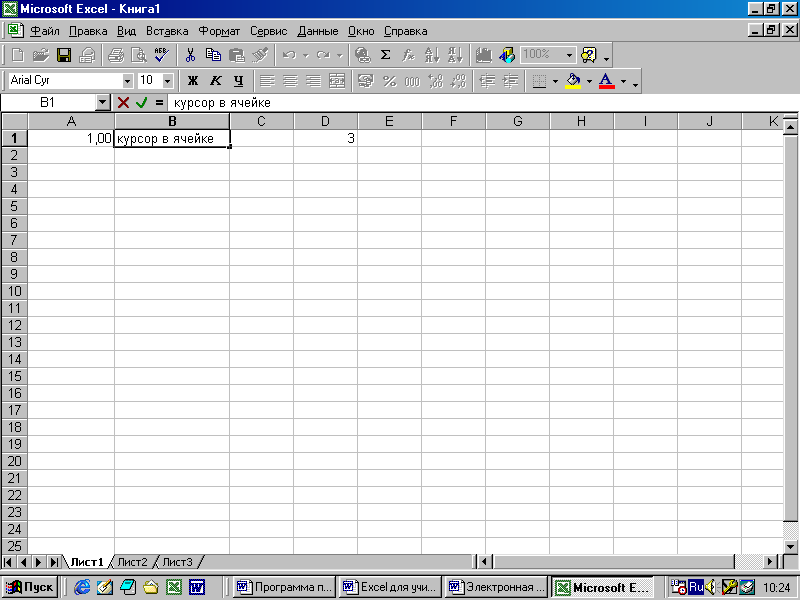
Task: Expand the undo history dropdown arrow
Action: tap(305, 55)
